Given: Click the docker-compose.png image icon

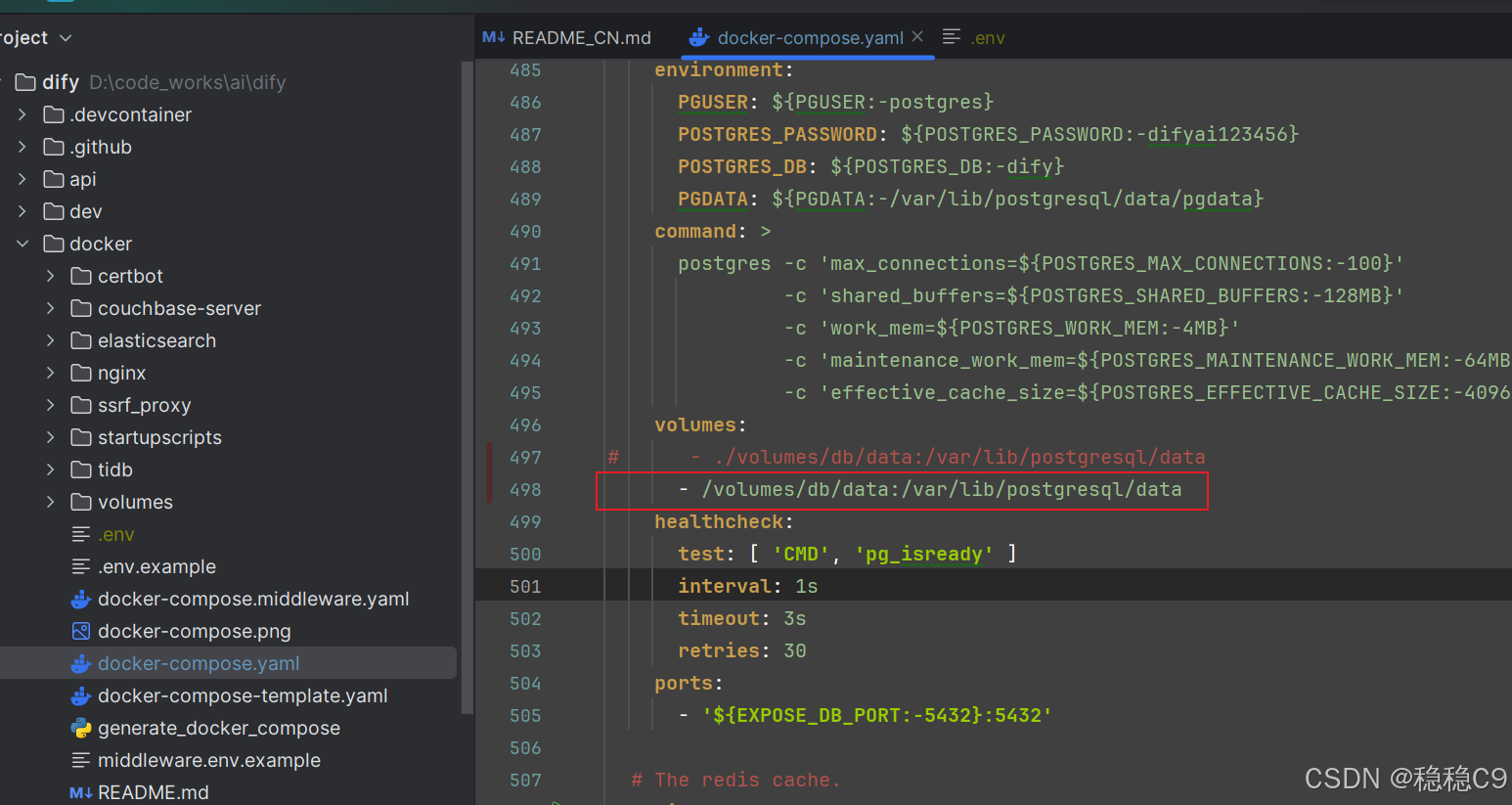Looking at the screenshot, I should [x=81, y=631].
